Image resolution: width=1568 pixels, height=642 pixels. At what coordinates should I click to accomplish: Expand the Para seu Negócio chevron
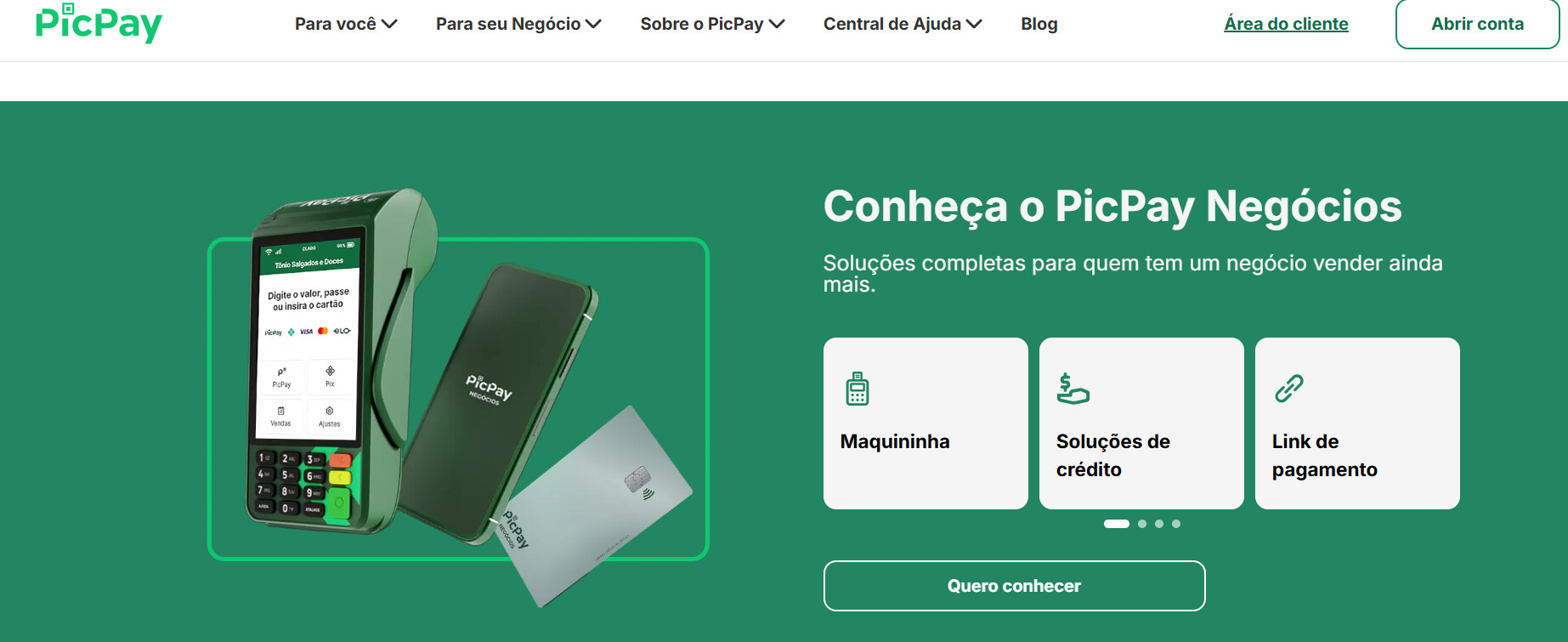pos(593,24)
